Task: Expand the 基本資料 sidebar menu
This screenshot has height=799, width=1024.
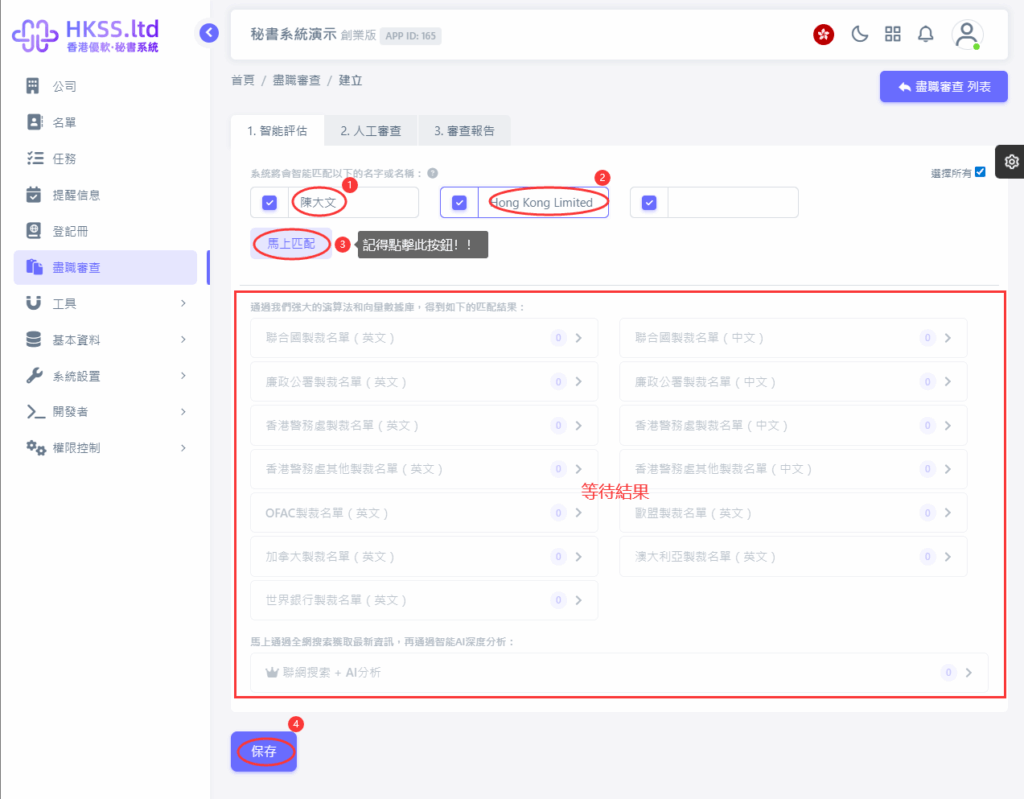Action: (105, 340)
